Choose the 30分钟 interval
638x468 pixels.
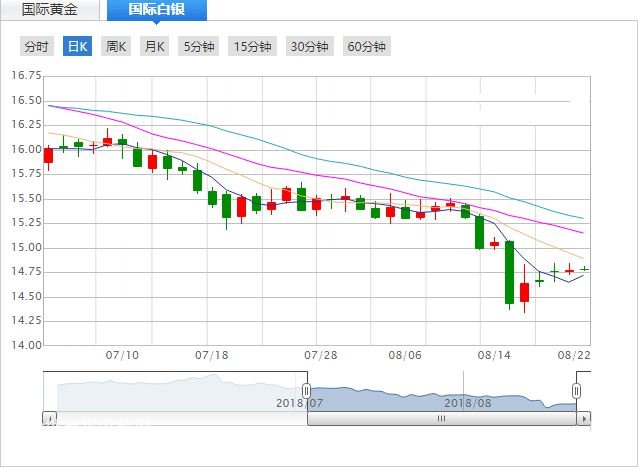click(x=309, y=46)
